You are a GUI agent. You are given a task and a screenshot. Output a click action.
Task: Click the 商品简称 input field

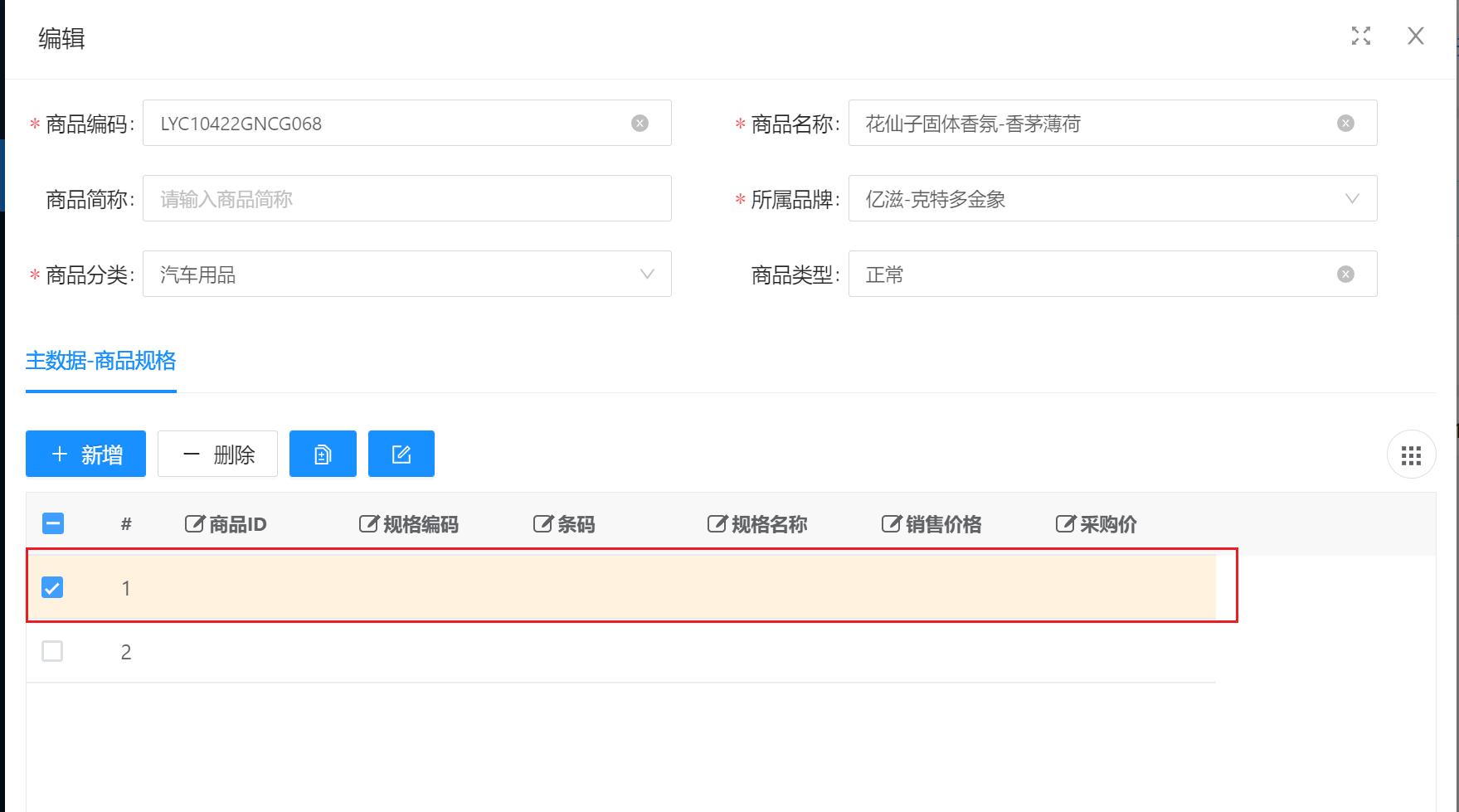(406, 198)
